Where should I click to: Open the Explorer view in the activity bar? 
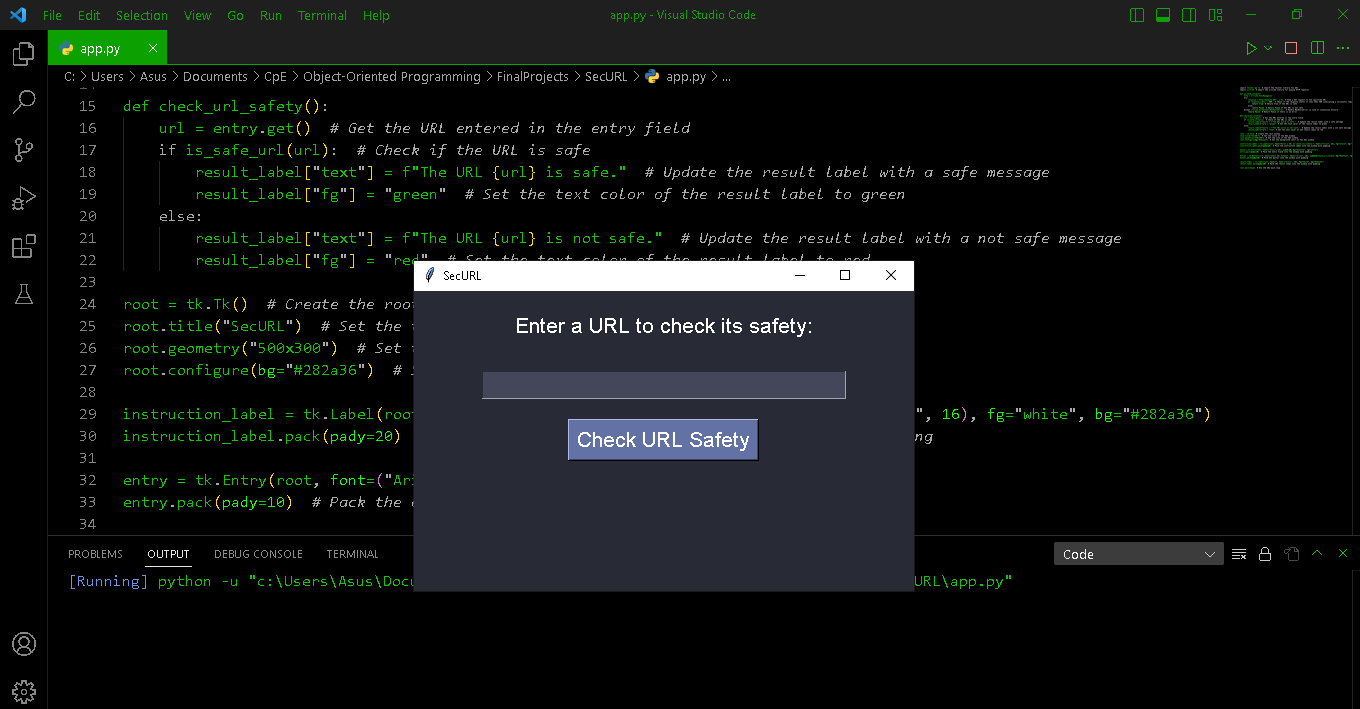(x=23, y=54)
